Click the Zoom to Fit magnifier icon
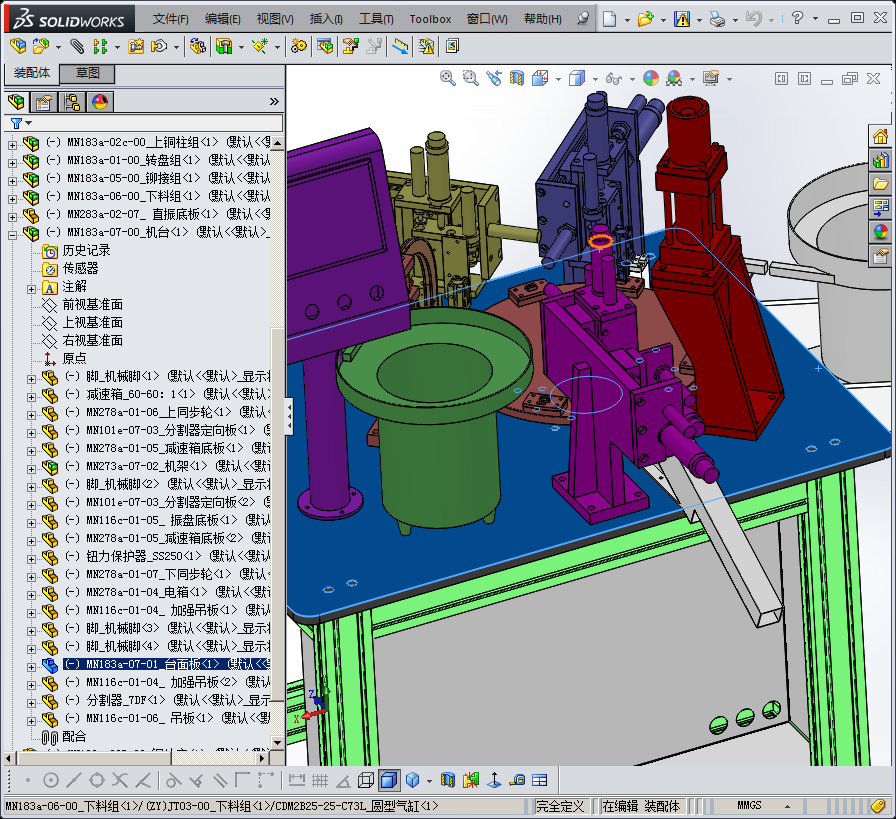 coord(449,78)
